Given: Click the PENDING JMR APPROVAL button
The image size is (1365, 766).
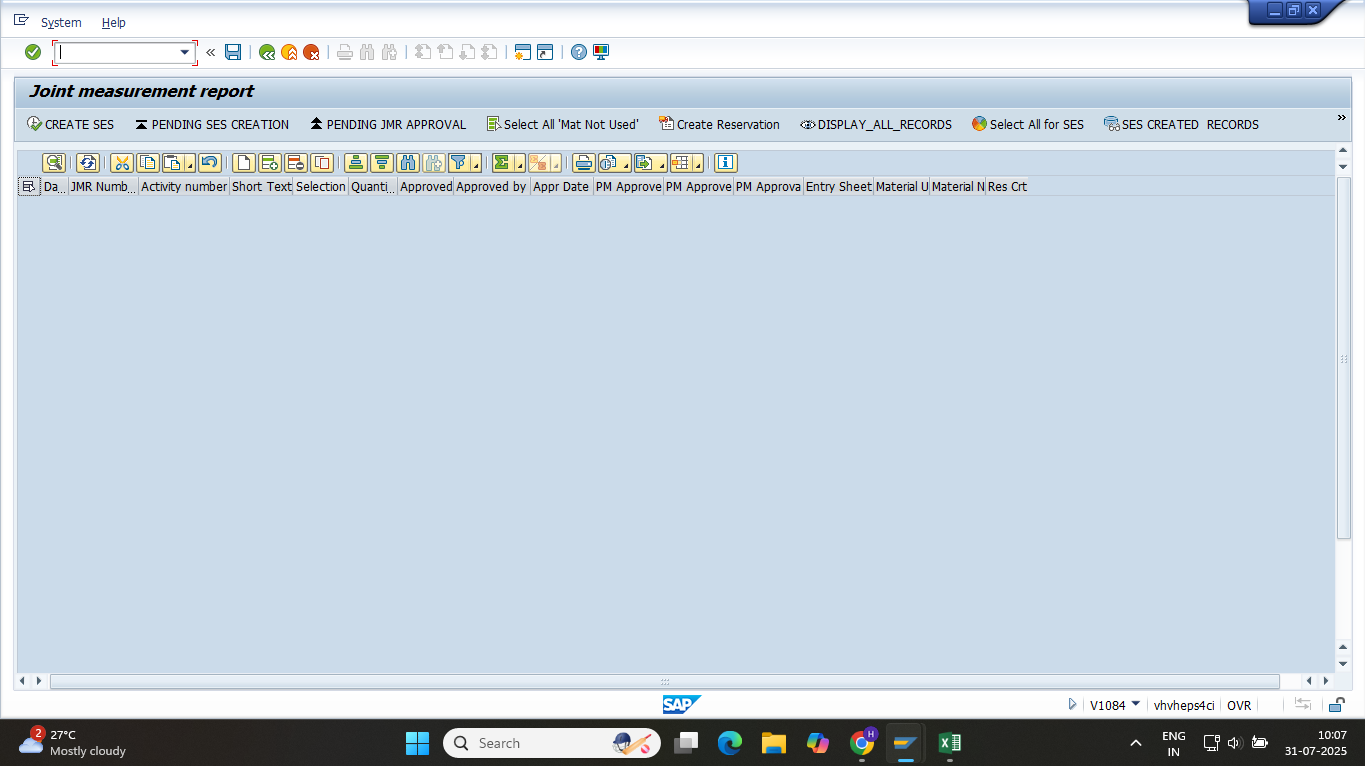Looking at the screenshot, I should (x=388, y=125).
